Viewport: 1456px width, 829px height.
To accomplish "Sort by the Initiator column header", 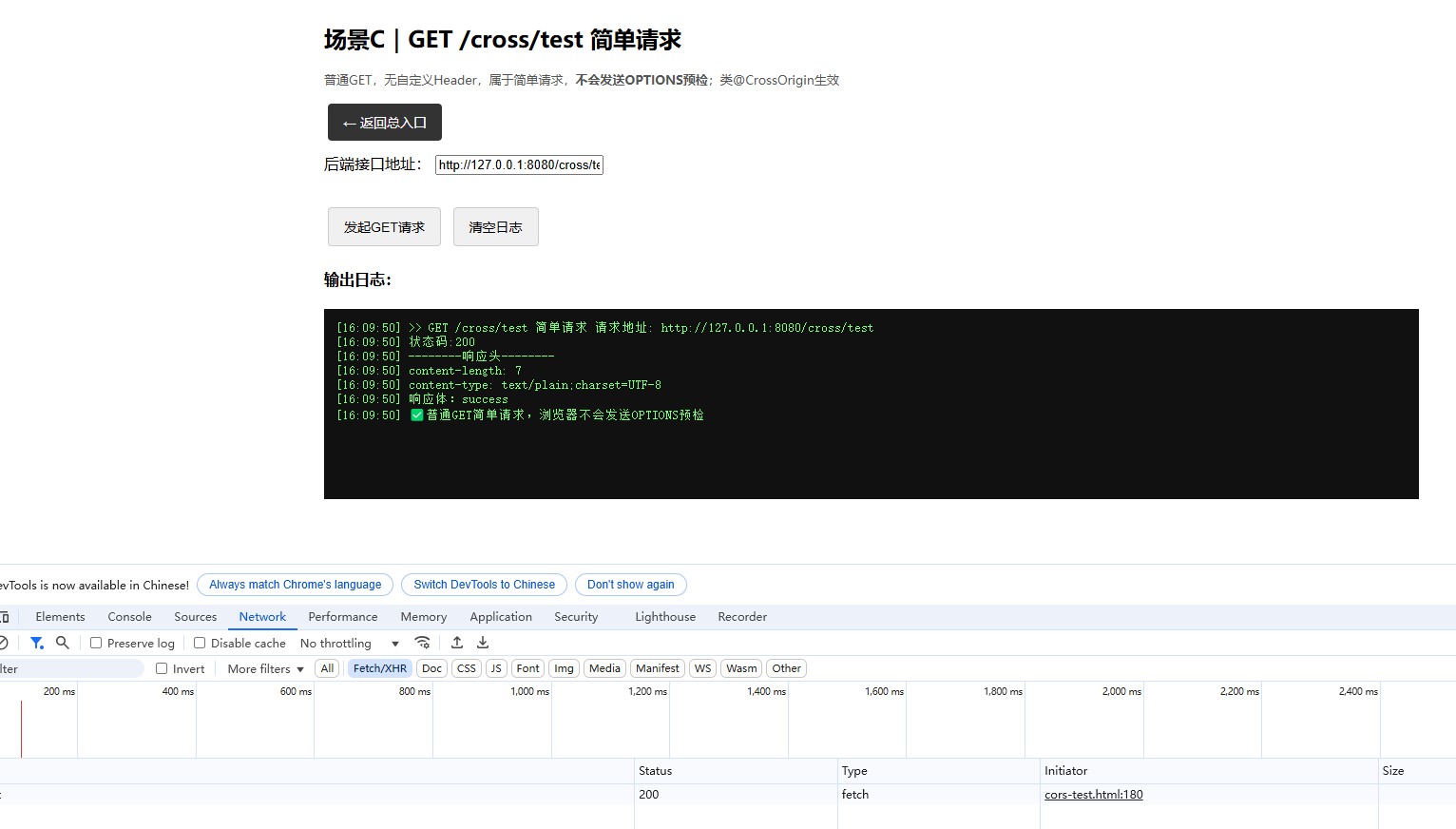I will coord(1211,771).
